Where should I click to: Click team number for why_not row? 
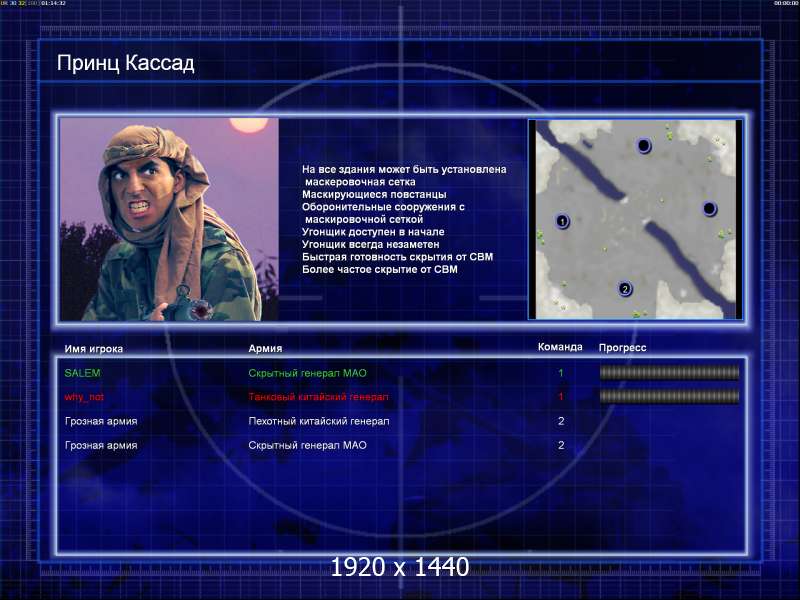561,397
